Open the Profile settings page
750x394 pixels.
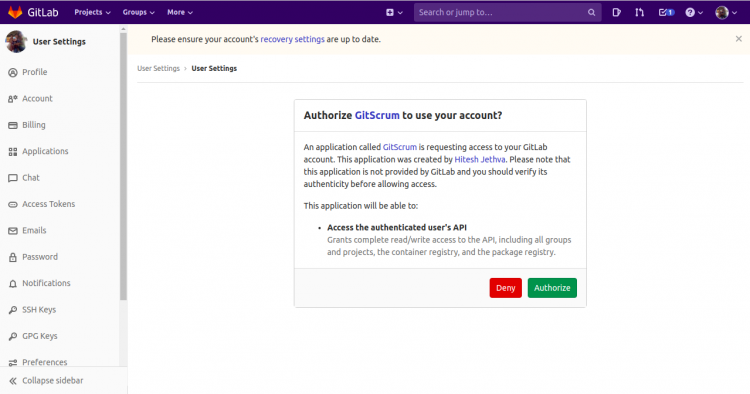point(34,72)
